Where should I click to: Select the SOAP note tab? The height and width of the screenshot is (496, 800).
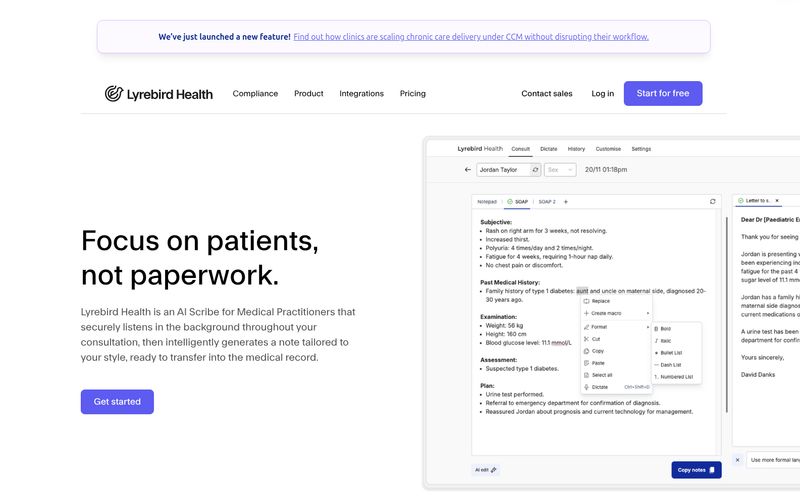click(517, 202)
